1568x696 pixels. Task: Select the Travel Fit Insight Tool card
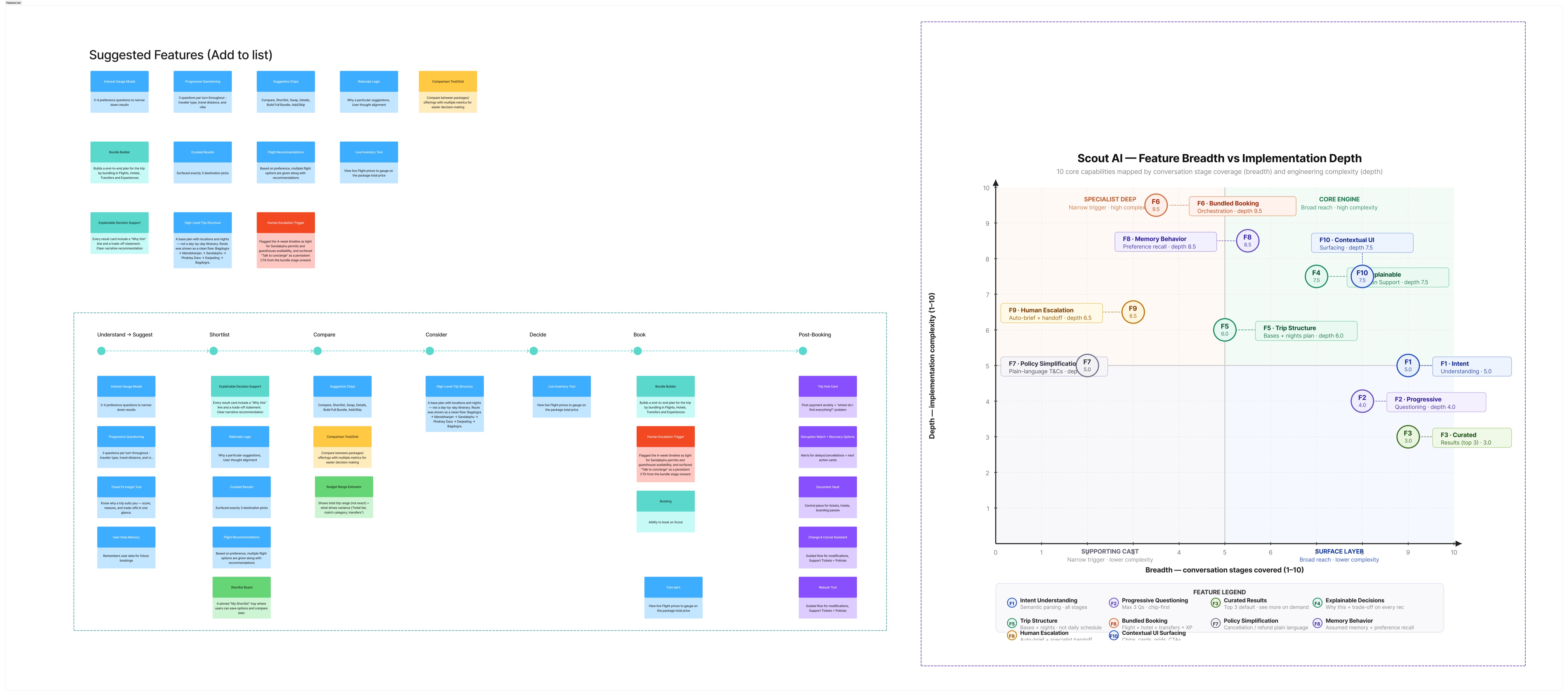click(x=126, y=497)
